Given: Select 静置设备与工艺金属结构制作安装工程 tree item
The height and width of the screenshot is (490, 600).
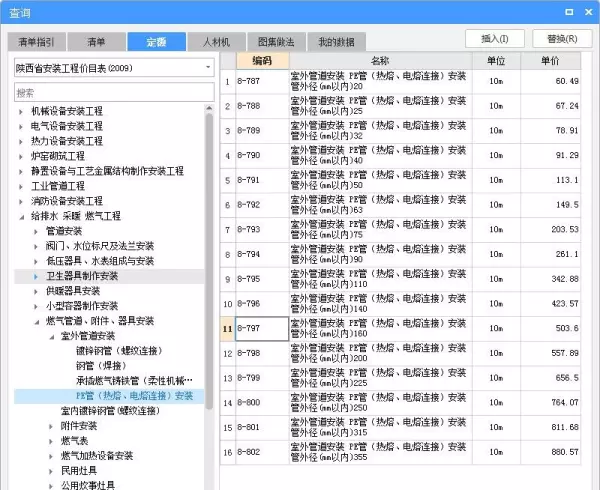Looking at the screenshot, I should pos(107,171).
